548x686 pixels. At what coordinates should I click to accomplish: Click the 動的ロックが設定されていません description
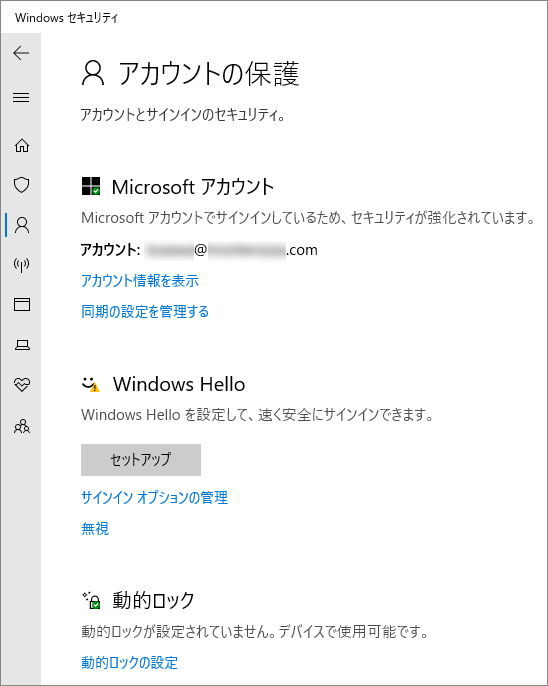255,631
